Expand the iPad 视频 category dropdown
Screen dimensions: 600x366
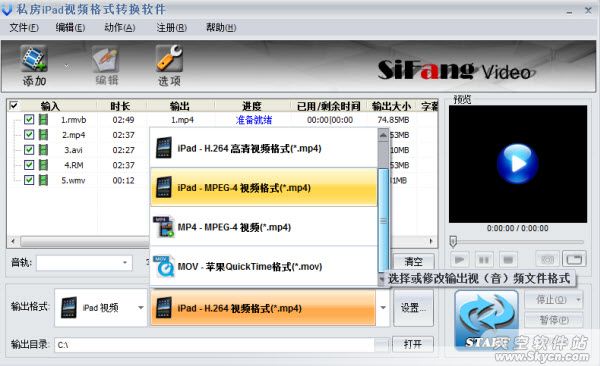point(141,307)
